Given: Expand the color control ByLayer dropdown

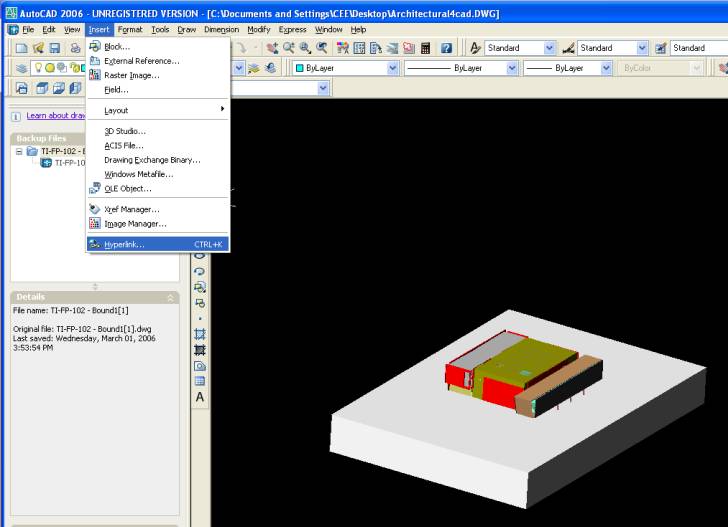Looking at the screenshot, I should click(x=392, y=68).
